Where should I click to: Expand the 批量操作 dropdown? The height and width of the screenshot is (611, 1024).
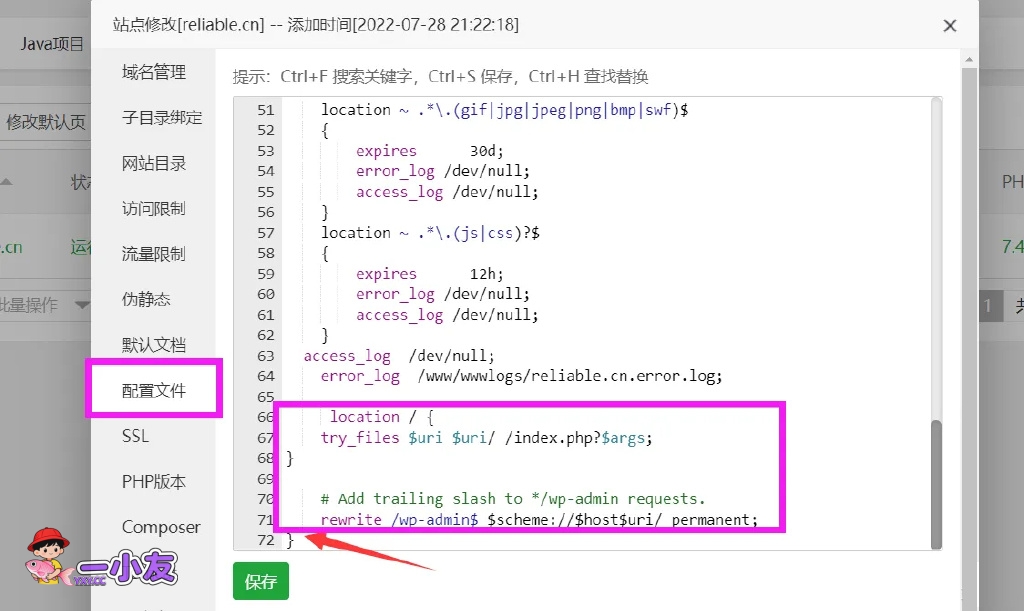[44, 305]
